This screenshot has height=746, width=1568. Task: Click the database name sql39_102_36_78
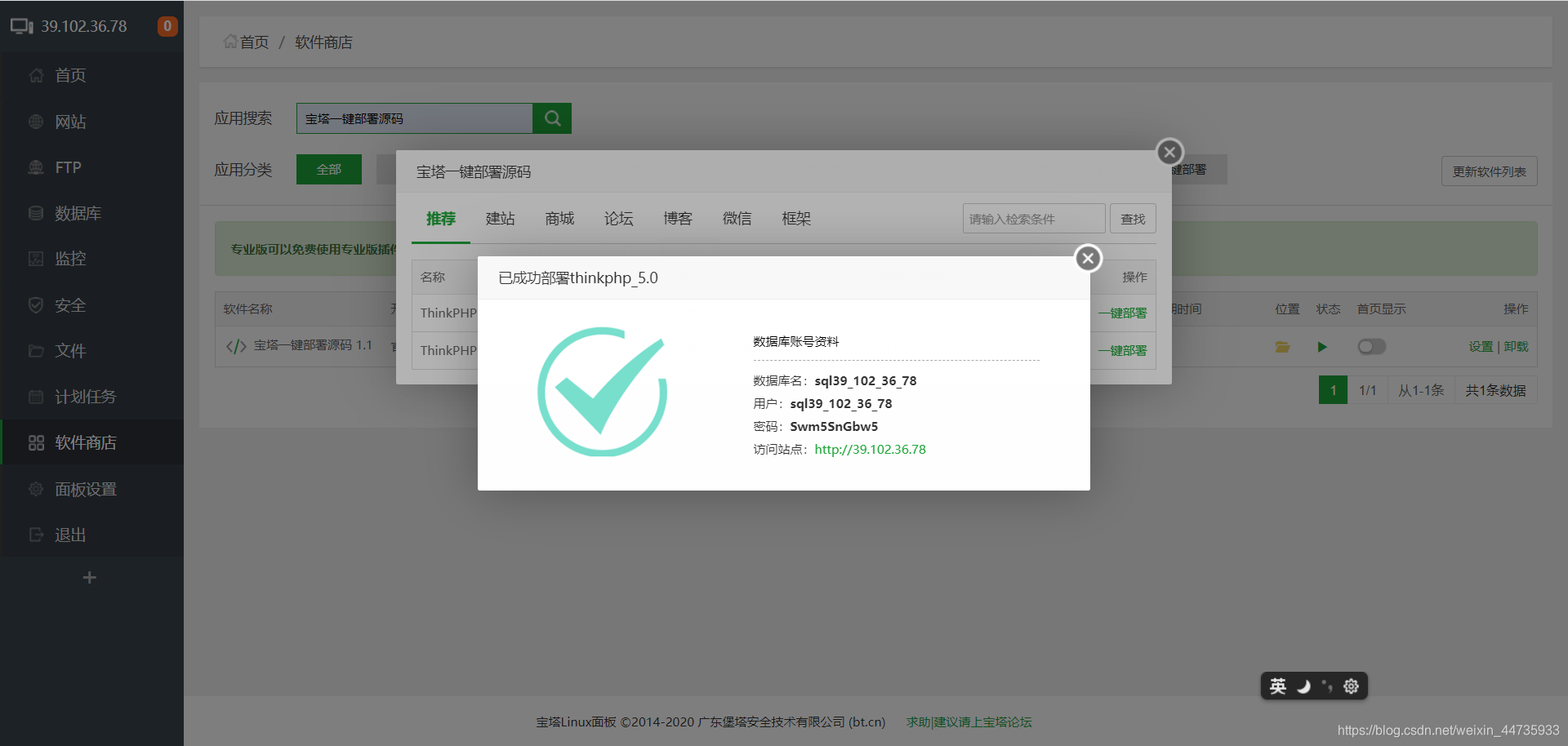[866, 380]
